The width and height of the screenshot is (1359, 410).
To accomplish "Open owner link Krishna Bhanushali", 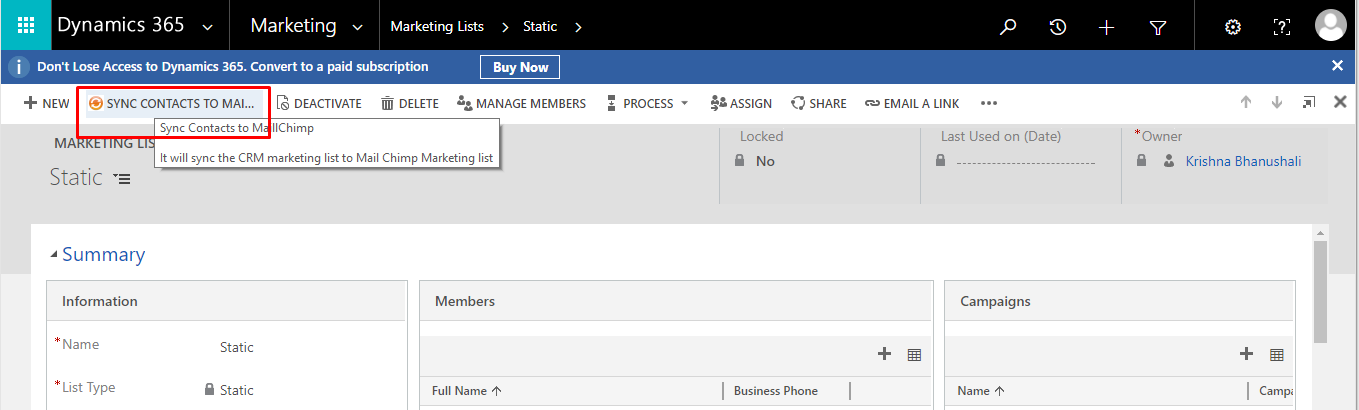I will [x=1243, y=161].
